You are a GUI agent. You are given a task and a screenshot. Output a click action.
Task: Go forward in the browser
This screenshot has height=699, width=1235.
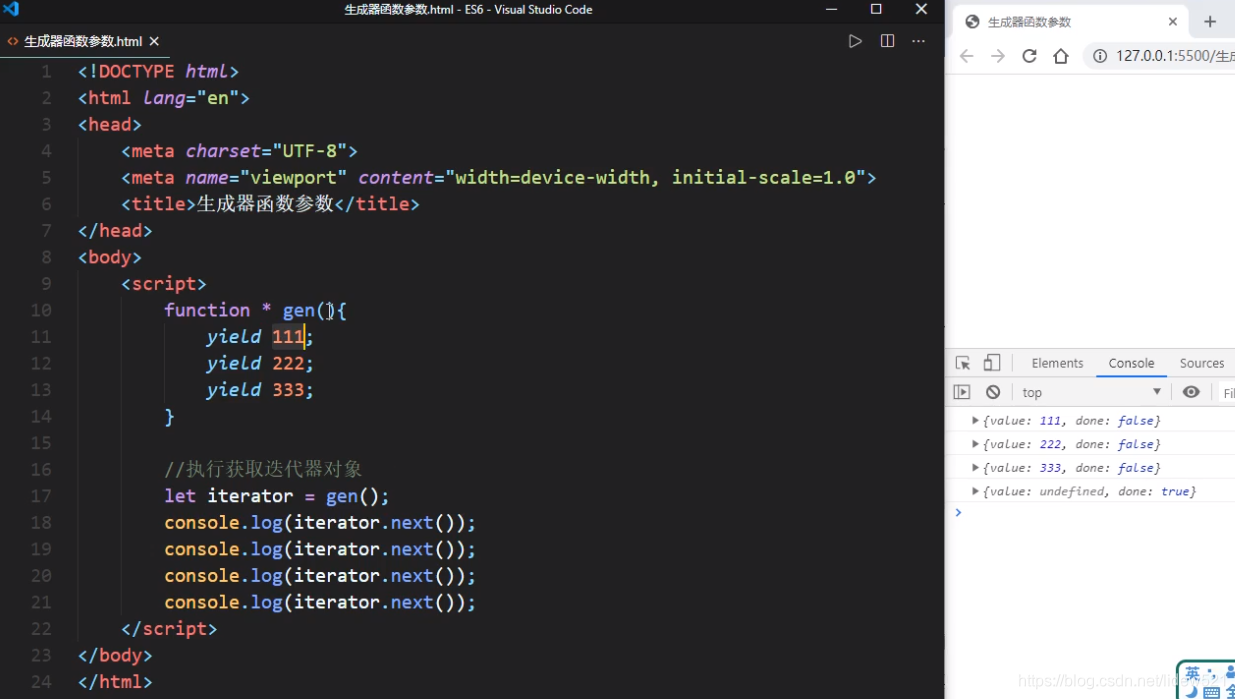point(998,56)
